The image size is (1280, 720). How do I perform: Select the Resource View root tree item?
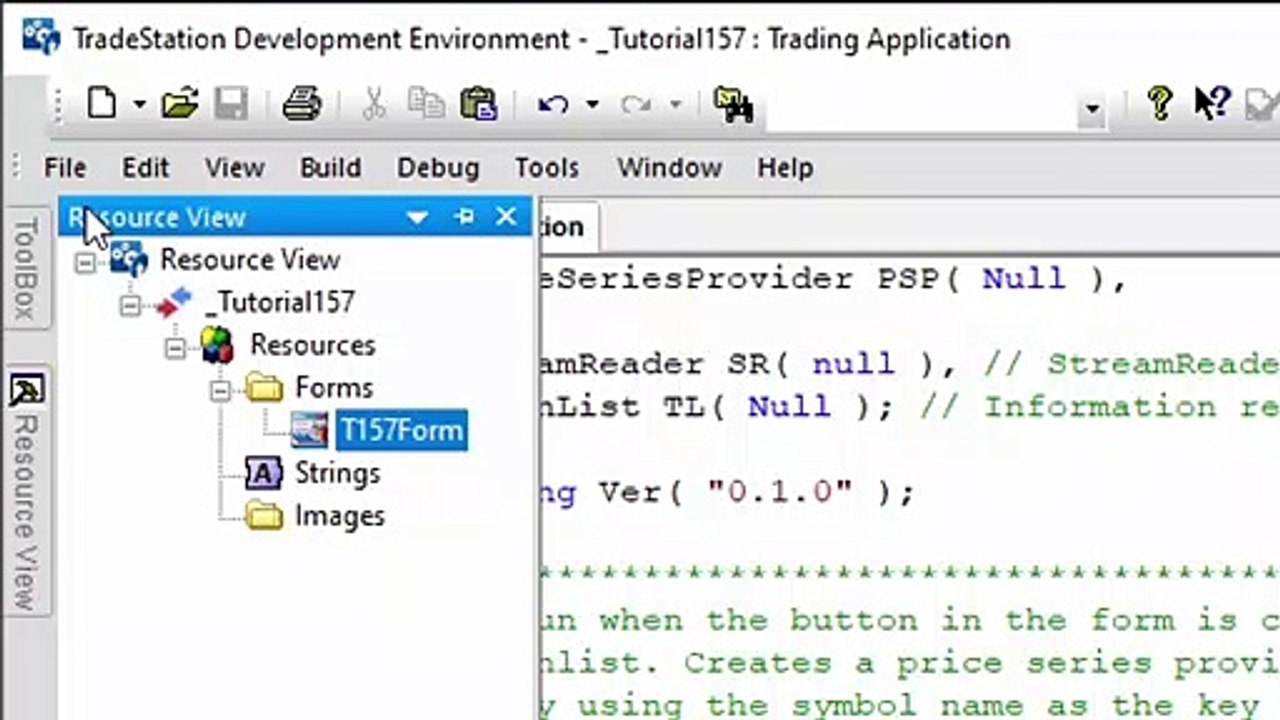tap(250, 260)
